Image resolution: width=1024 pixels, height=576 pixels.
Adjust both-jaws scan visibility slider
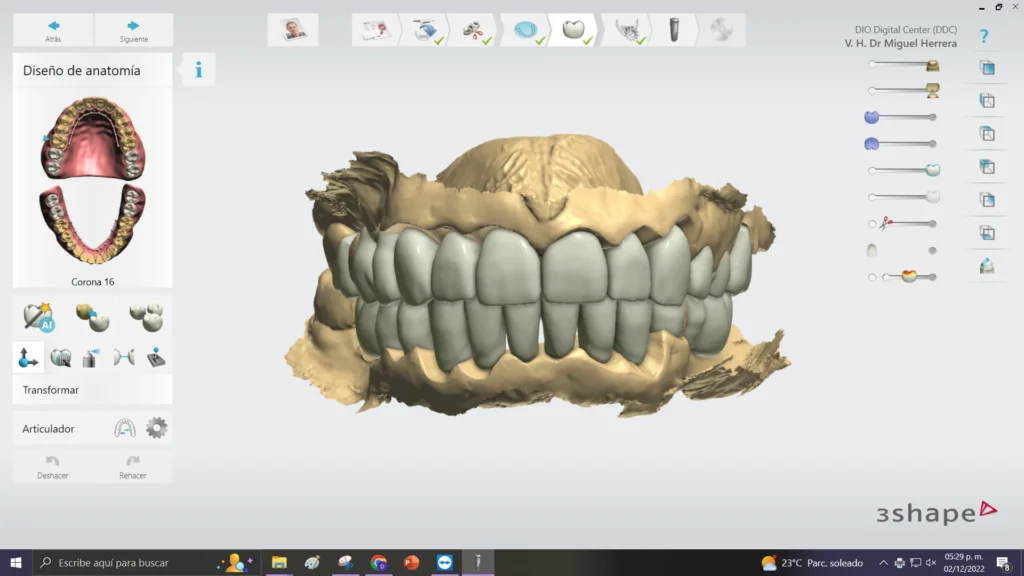coord(904,90)
